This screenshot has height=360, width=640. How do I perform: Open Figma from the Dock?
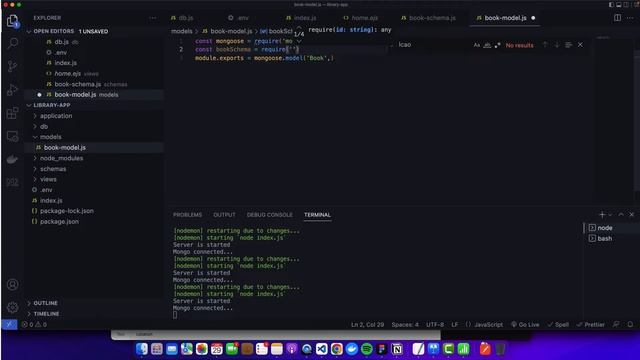click(x=382, y=349)
